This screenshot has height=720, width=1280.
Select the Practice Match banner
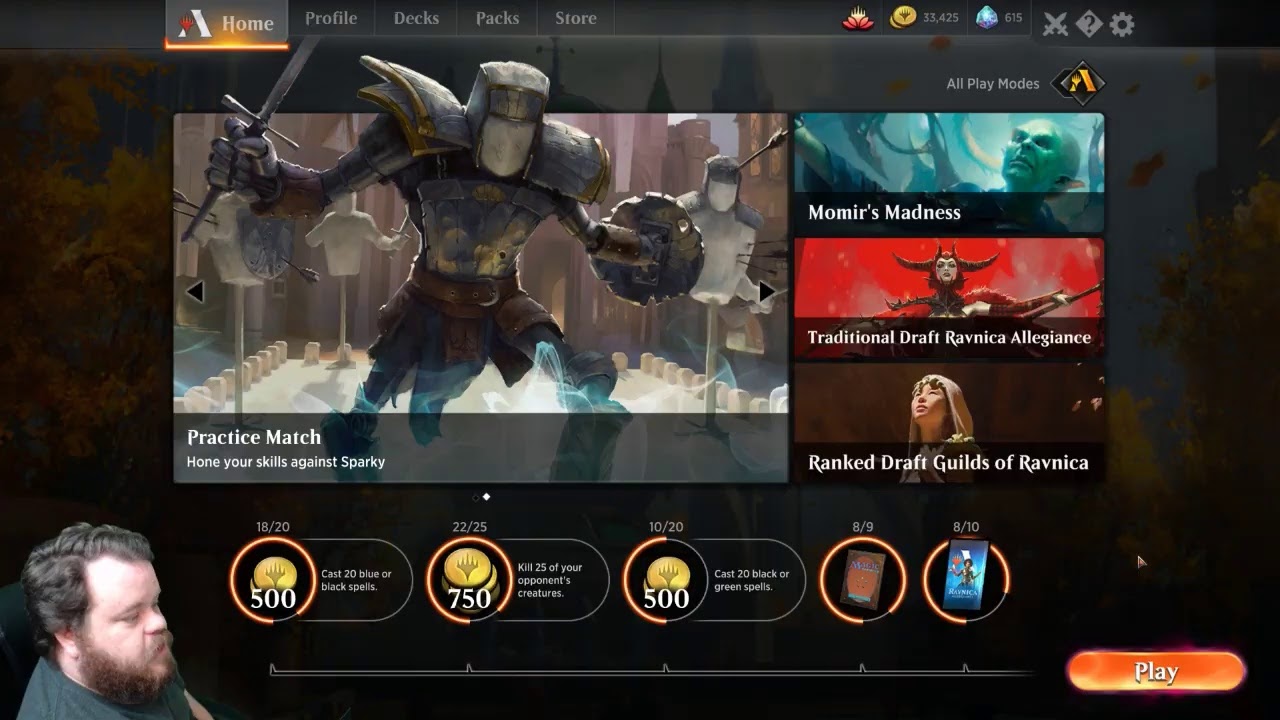(x=481, y=298)
